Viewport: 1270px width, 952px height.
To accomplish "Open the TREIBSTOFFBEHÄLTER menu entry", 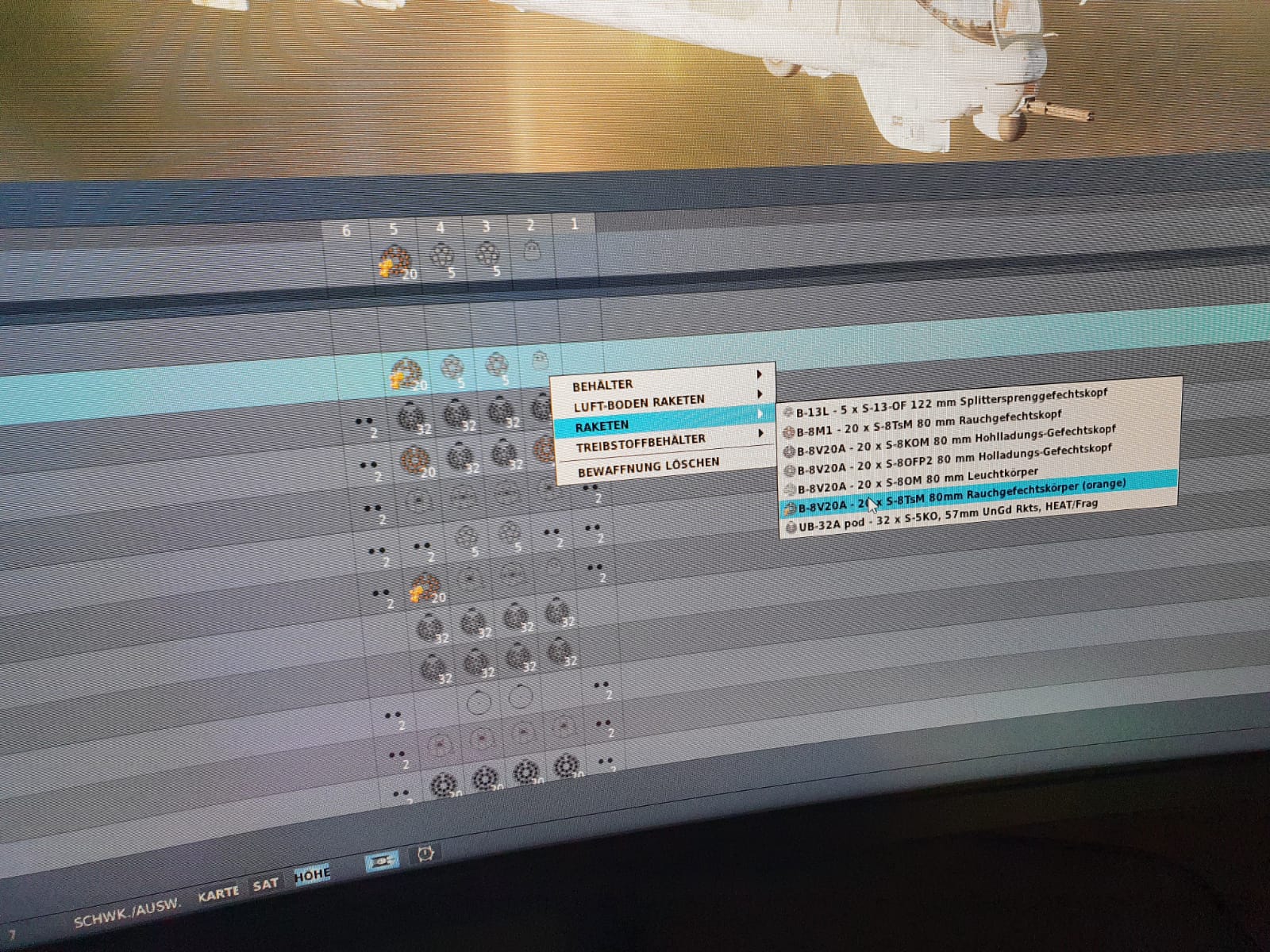I will 641,442.
